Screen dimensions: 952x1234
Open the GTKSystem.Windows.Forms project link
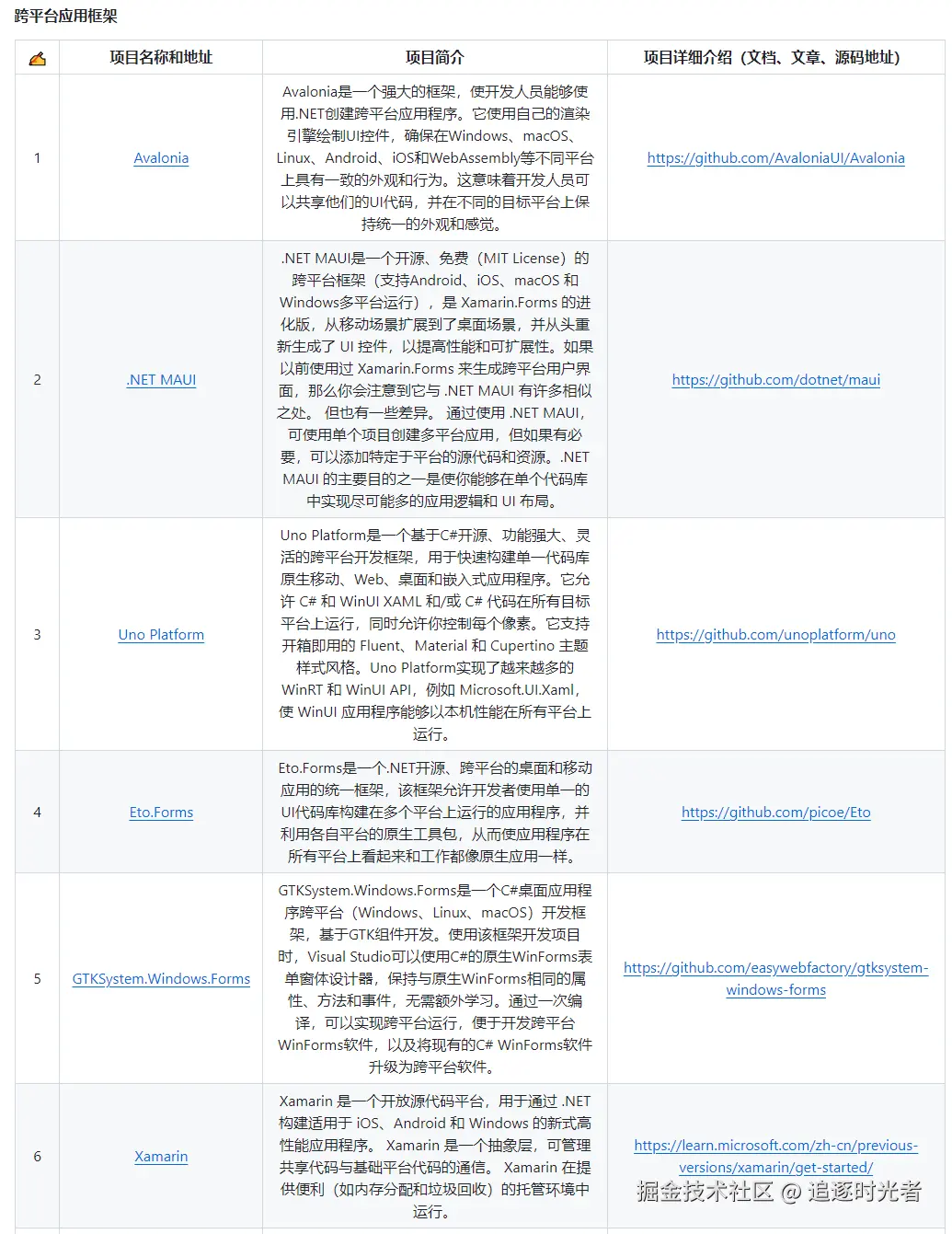pos(161,979)
